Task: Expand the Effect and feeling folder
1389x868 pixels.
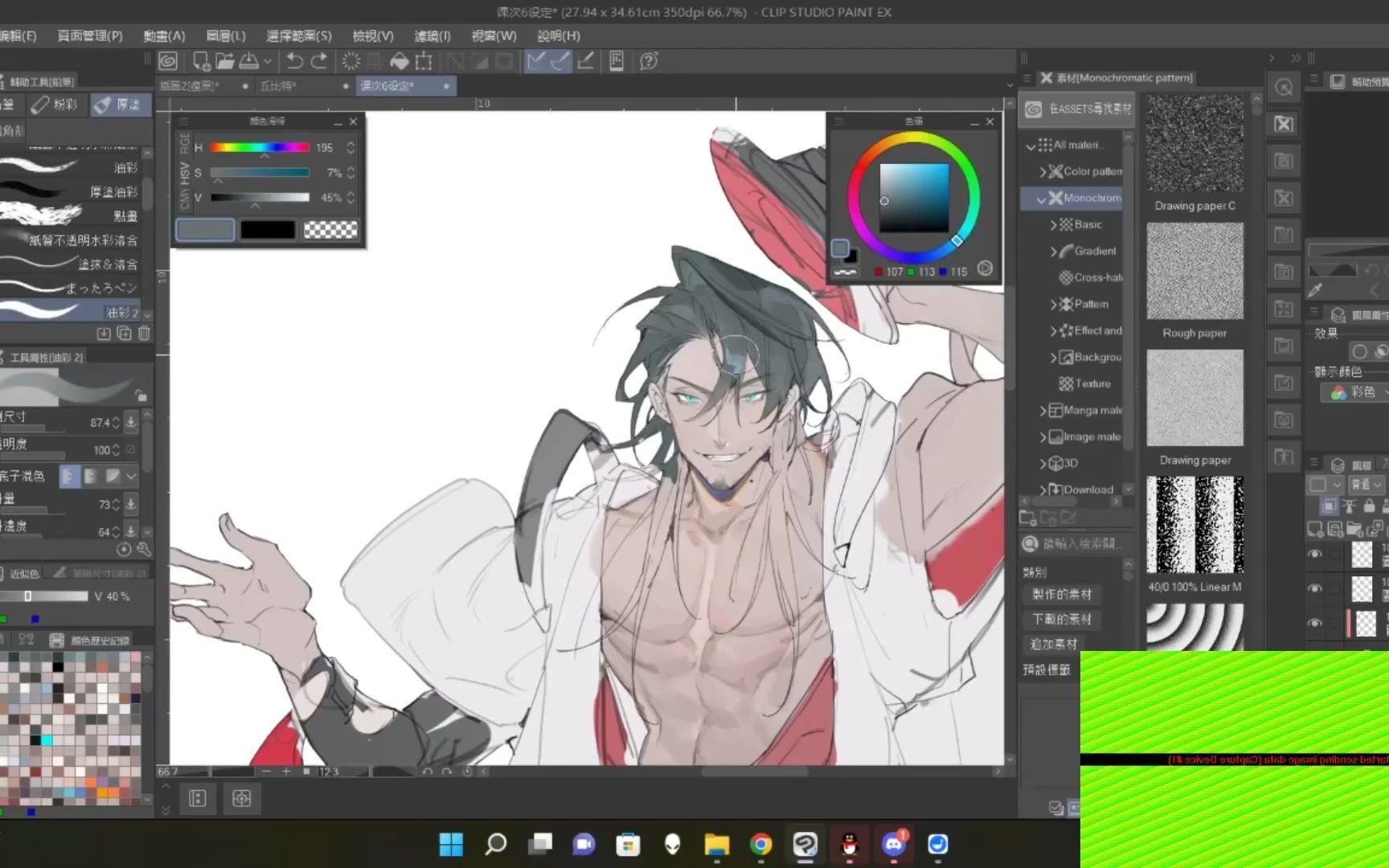Action: point(1054,331)
